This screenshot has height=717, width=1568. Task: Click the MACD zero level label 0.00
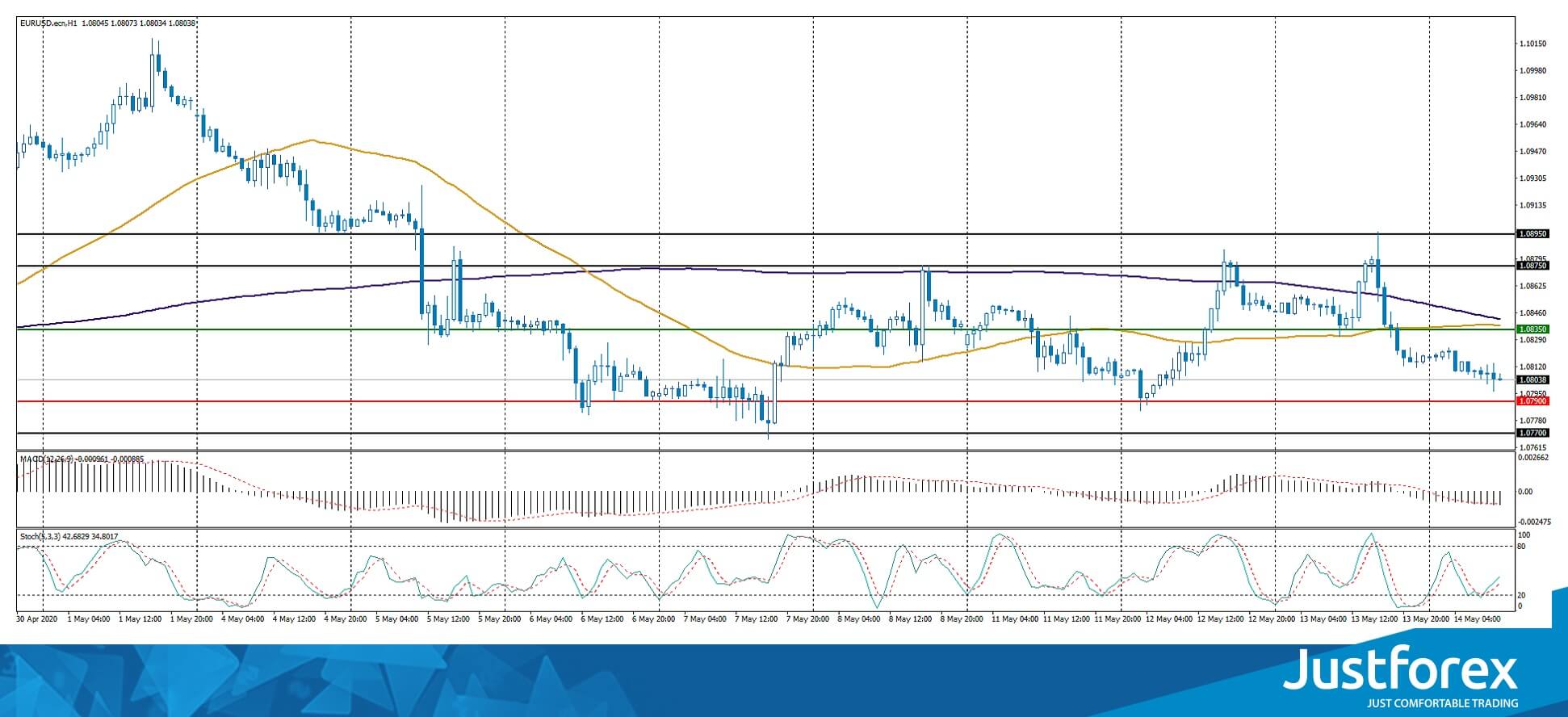point(1525,491)
